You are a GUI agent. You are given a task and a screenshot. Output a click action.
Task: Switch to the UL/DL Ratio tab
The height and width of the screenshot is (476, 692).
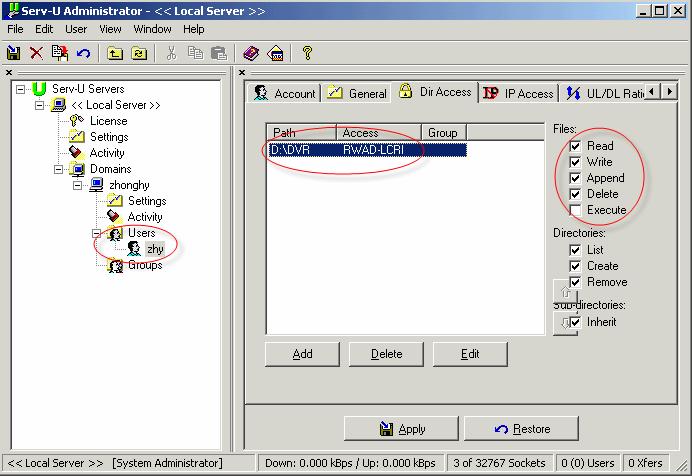click(604, 93)
